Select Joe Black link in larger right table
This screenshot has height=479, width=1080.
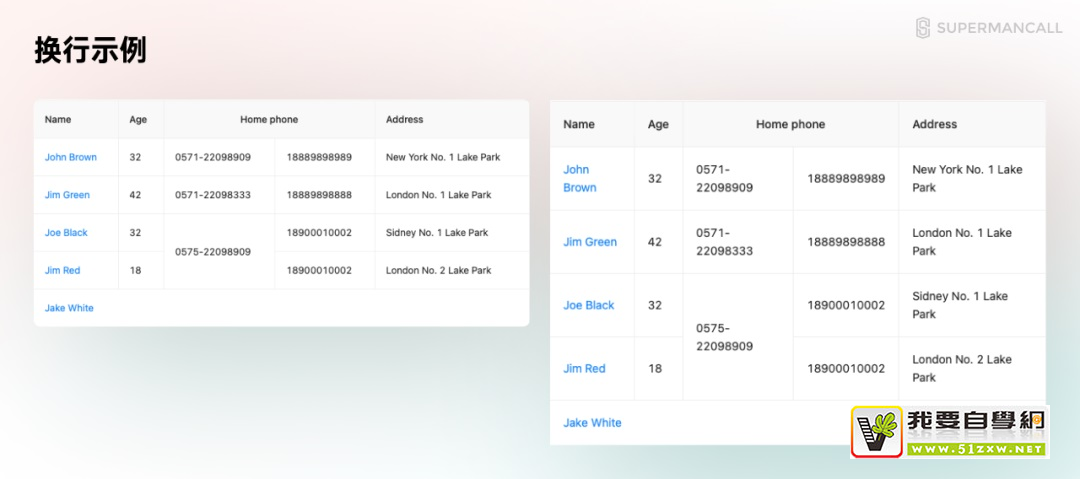tap(589, 305)
